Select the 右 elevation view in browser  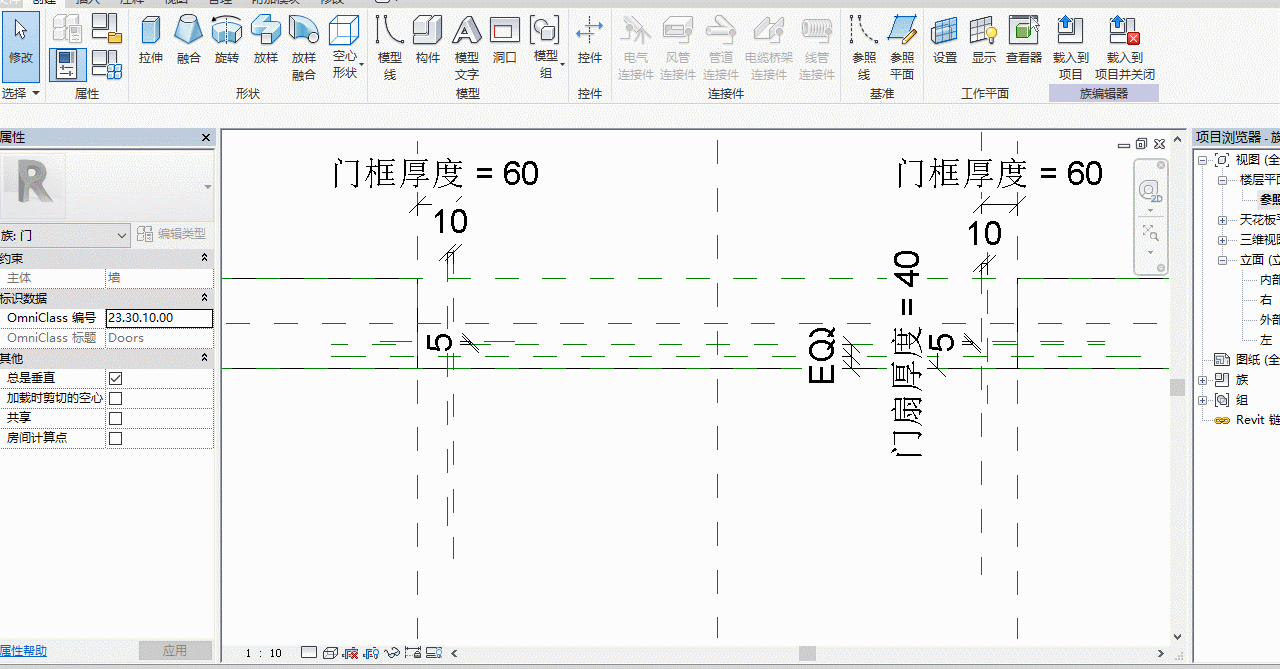[1266, 300]
